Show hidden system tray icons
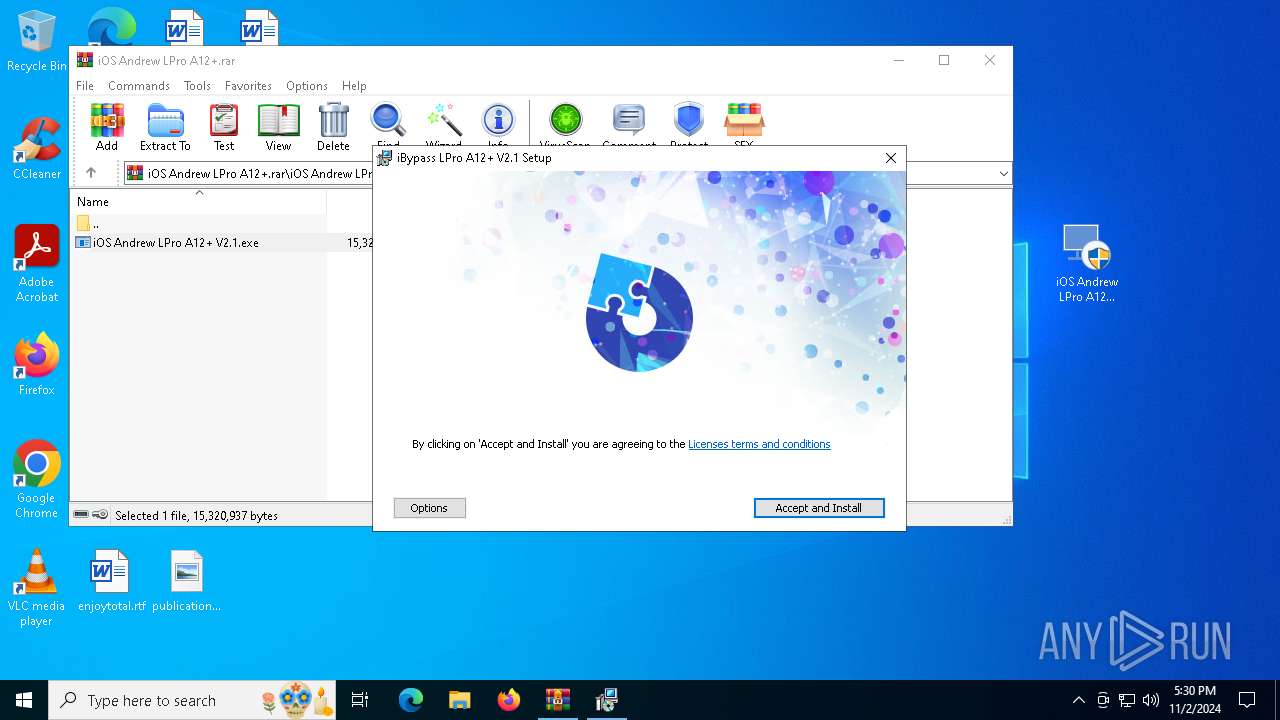1280x720 pixels. 1078,700
